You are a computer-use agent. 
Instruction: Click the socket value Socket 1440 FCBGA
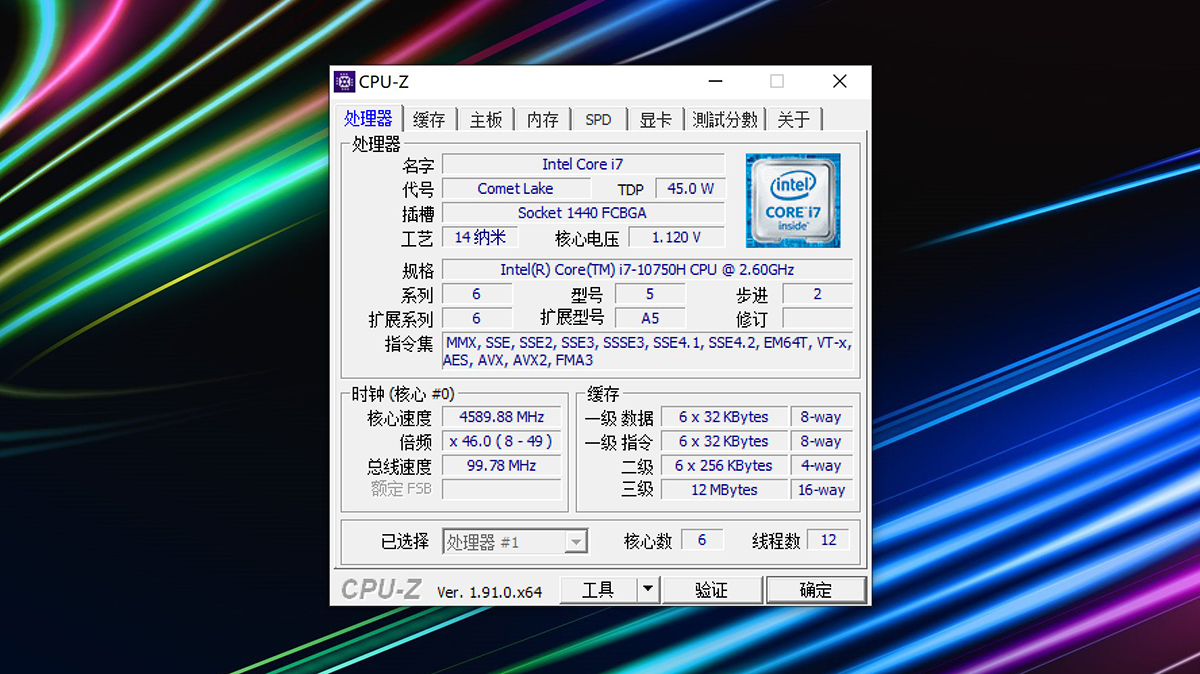click(x=583, y=213)
